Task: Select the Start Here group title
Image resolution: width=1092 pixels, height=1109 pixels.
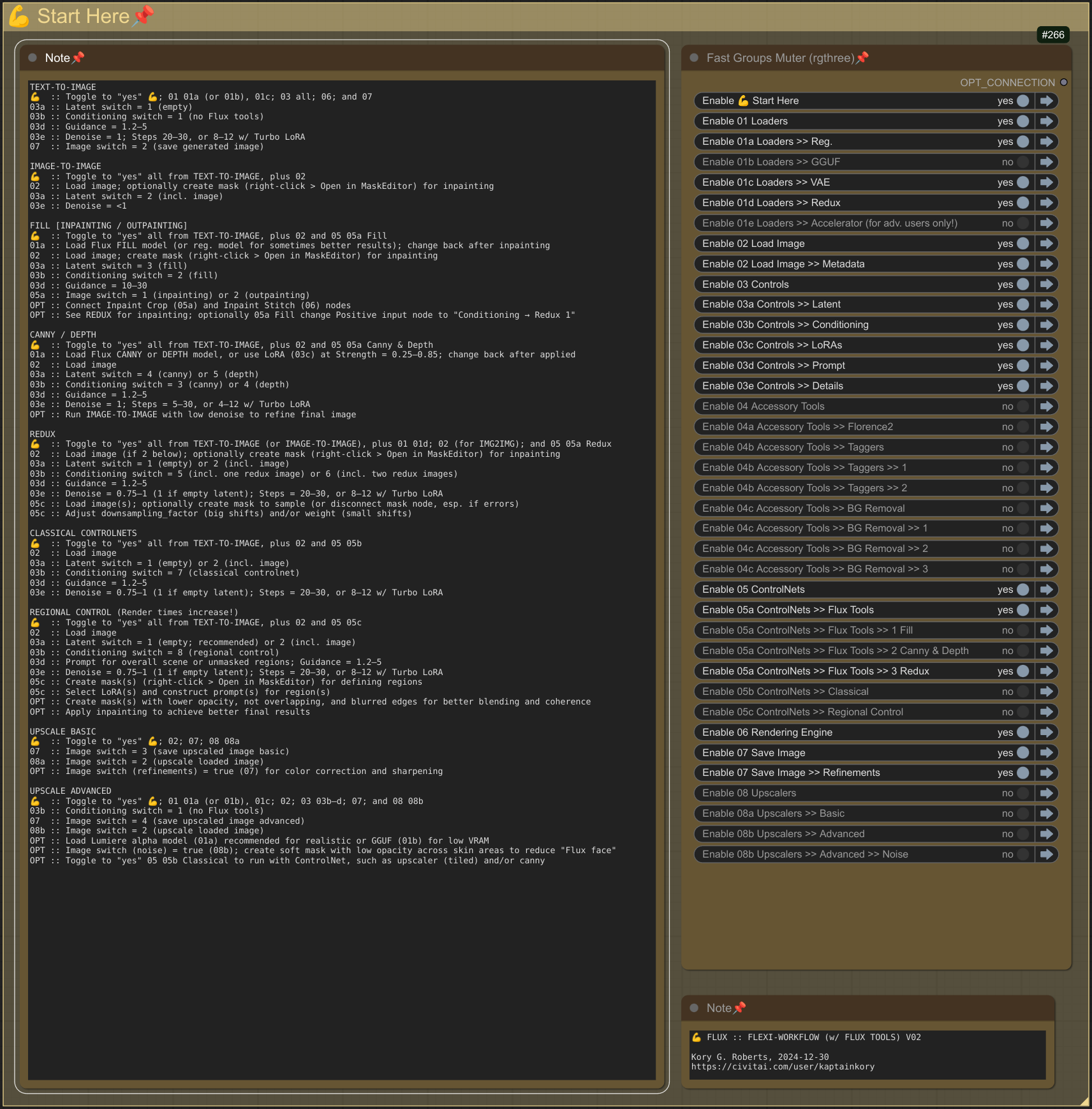Action: point(83,16)
